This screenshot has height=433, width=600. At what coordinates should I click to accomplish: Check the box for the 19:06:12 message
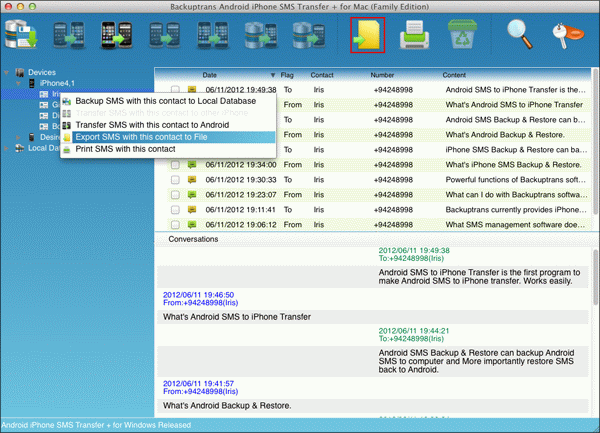click(175, 225)
